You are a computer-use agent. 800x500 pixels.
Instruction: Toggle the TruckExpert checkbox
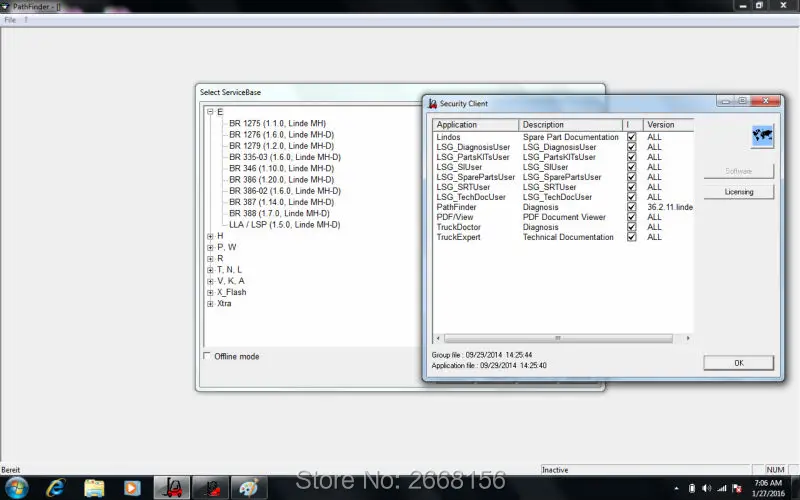coord(632,237)
